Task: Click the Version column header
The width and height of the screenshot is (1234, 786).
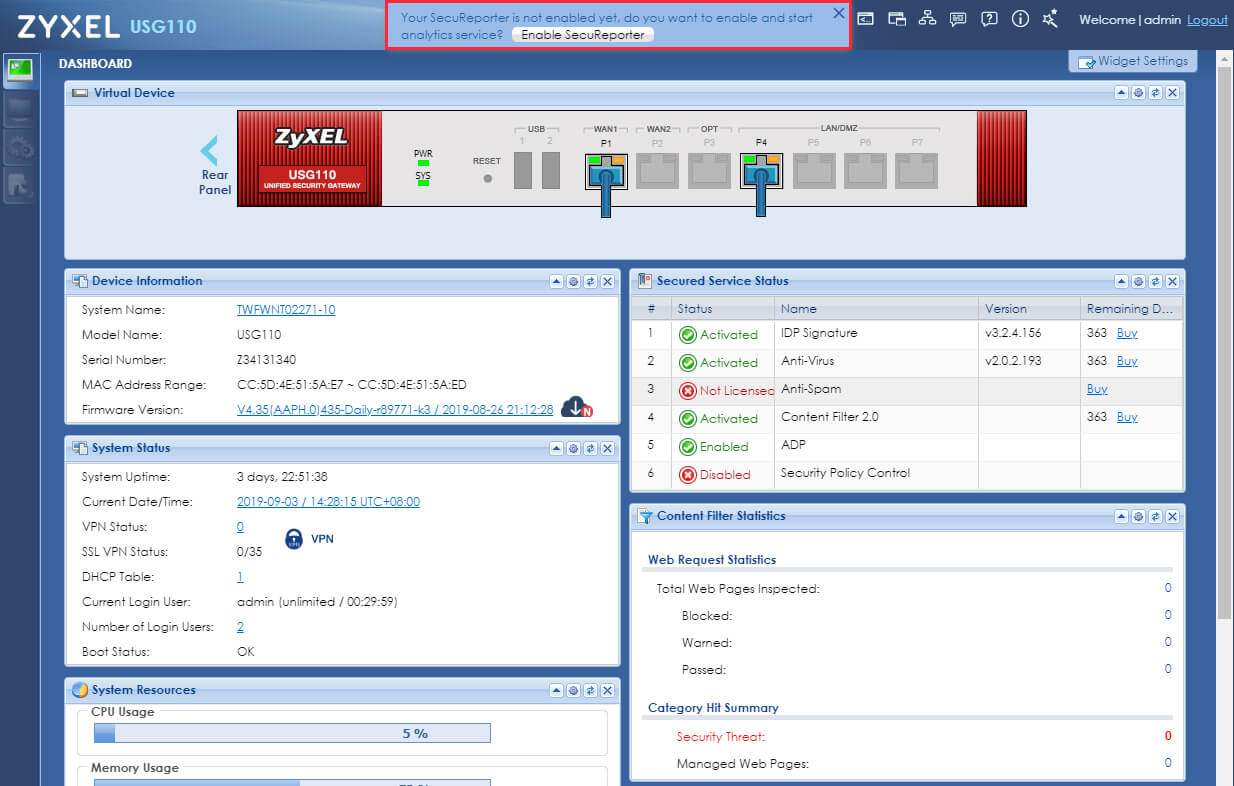Action: point(1028,309)
